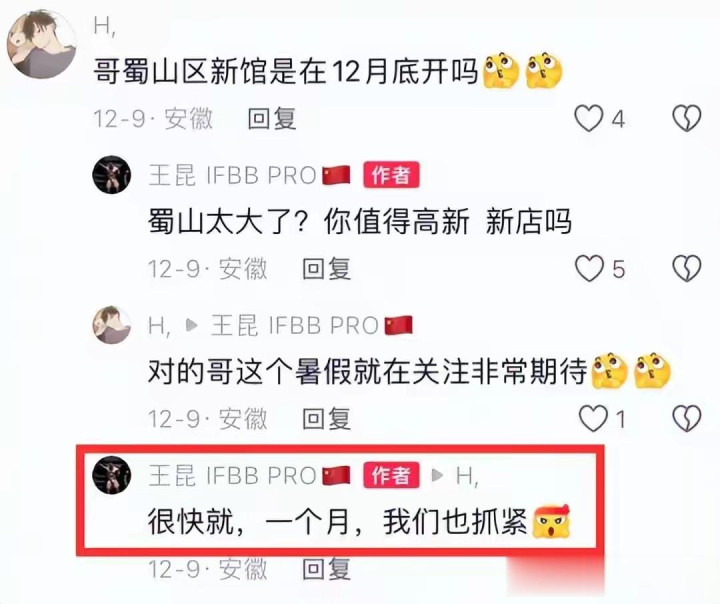Dislike the 蜀山太大了 reply via broken heart
The height and width of the screenshot is (604, 720).
686,268
